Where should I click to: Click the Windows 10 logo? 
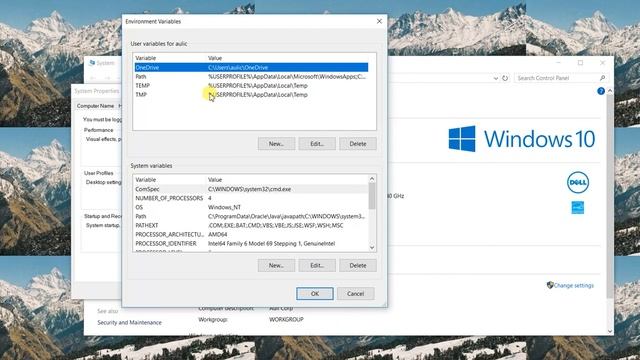pos(522,139)
